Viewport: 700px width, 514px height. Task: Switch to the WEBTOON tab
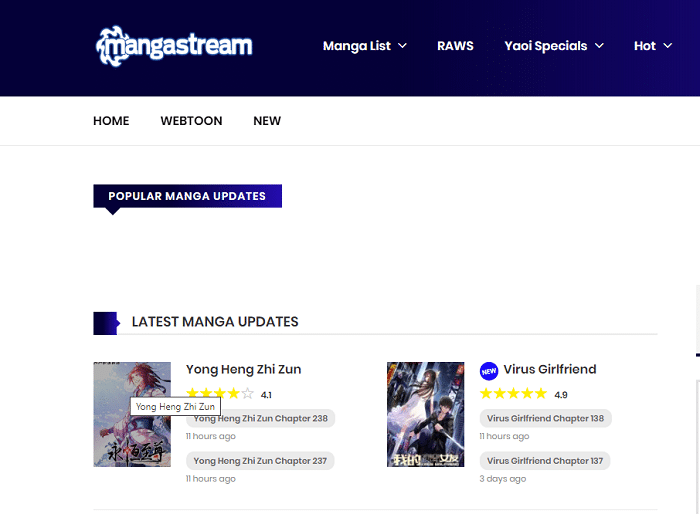191,121
